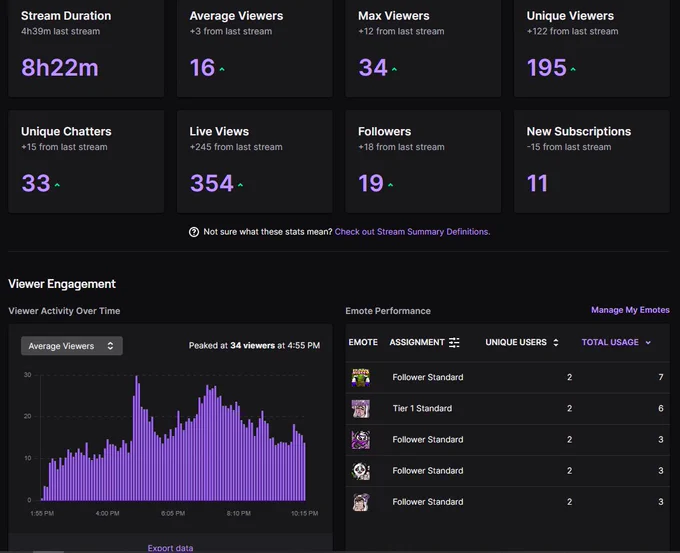Viewport: 680px width, 553px height.
Task: Open the Assignment filter sliders icon
Action: coord(454,343)
